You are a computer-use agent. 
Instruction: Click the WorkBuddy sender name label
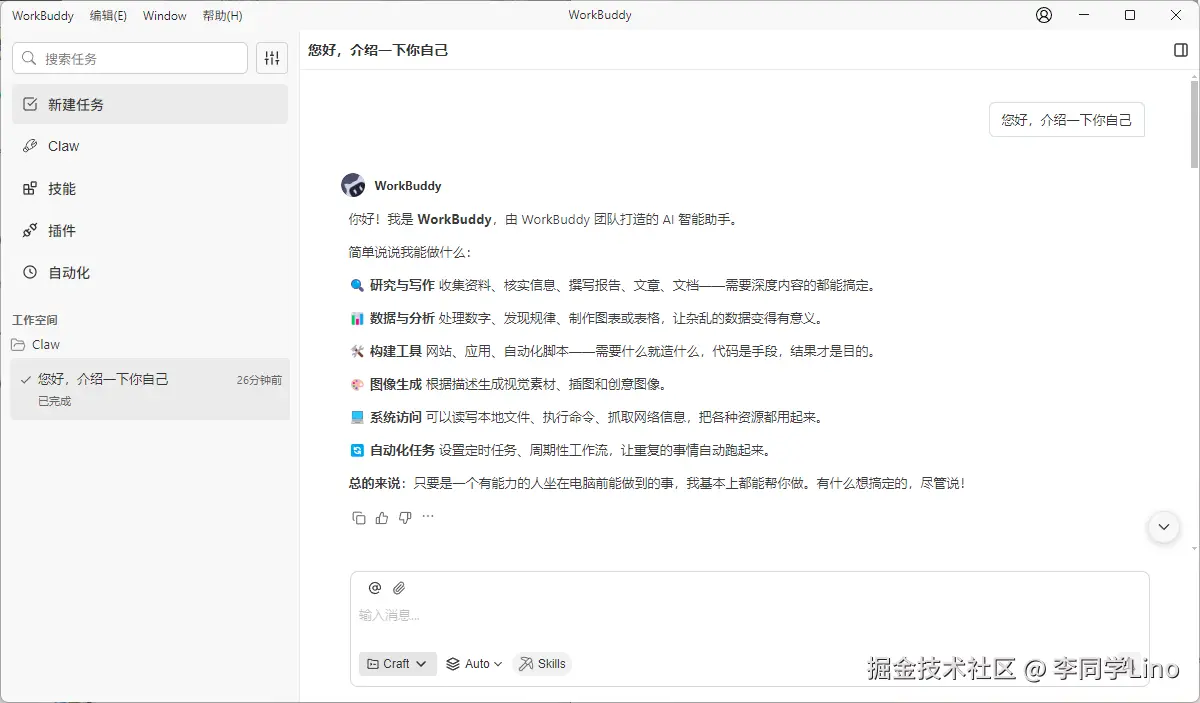coord(408,186)
